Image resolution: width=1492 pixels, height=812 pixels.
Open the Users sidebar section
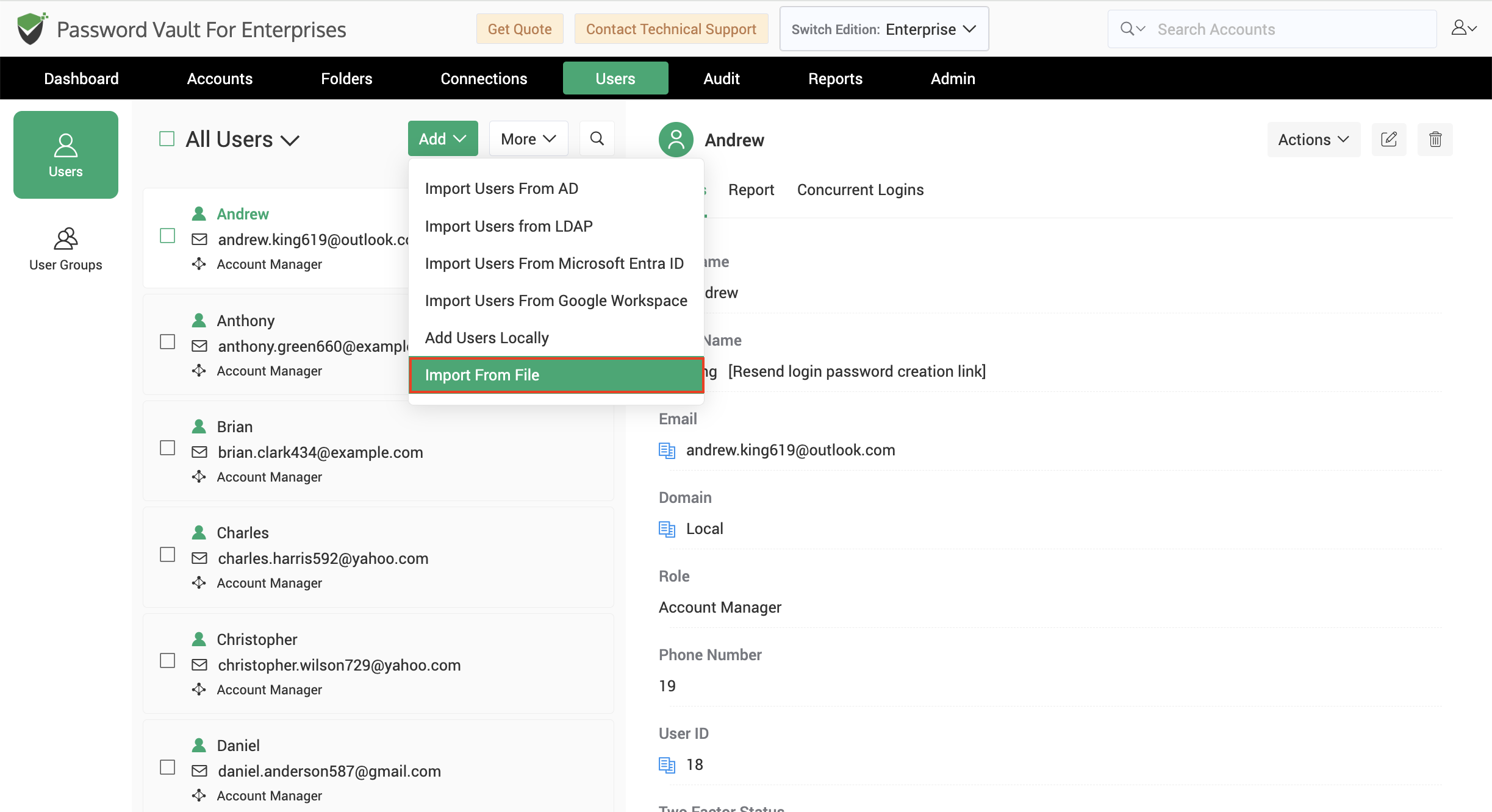coord(66,155)
